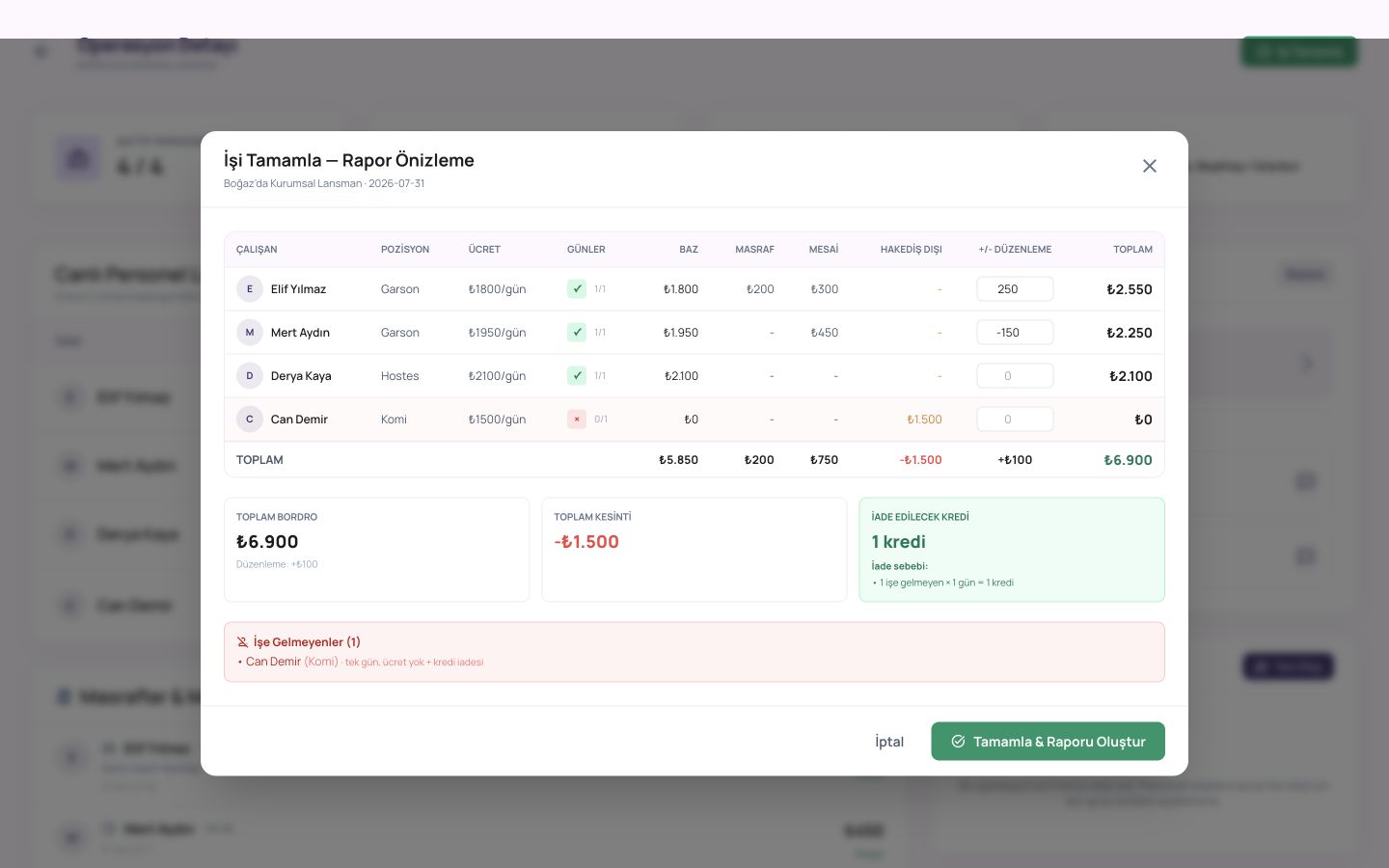Click Mert Aydın total ₺2.250
The height and width of the screenshot is (868, 1389).
pos(1129,333)
